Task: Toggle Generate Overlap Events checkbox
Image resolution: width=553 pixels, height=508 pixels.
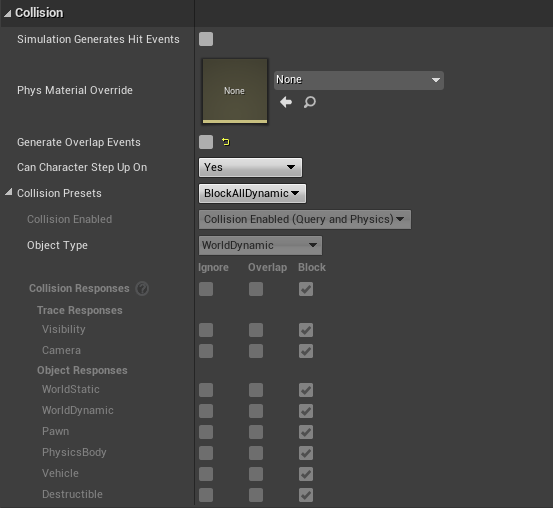Action: pos(206,142)
